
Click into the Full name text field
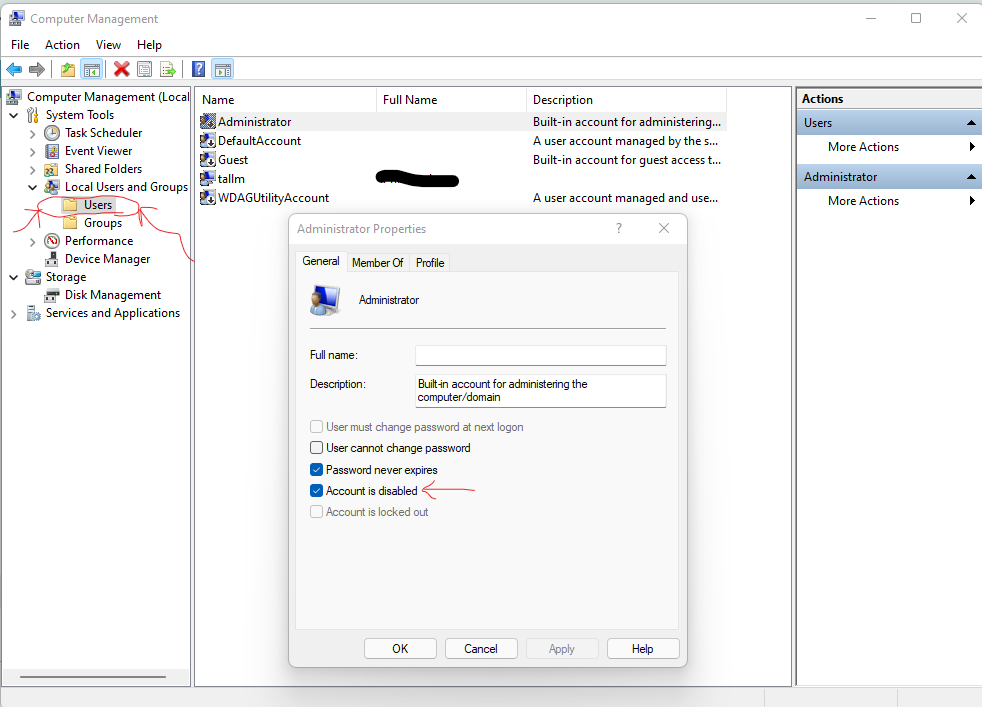point(540,355)
